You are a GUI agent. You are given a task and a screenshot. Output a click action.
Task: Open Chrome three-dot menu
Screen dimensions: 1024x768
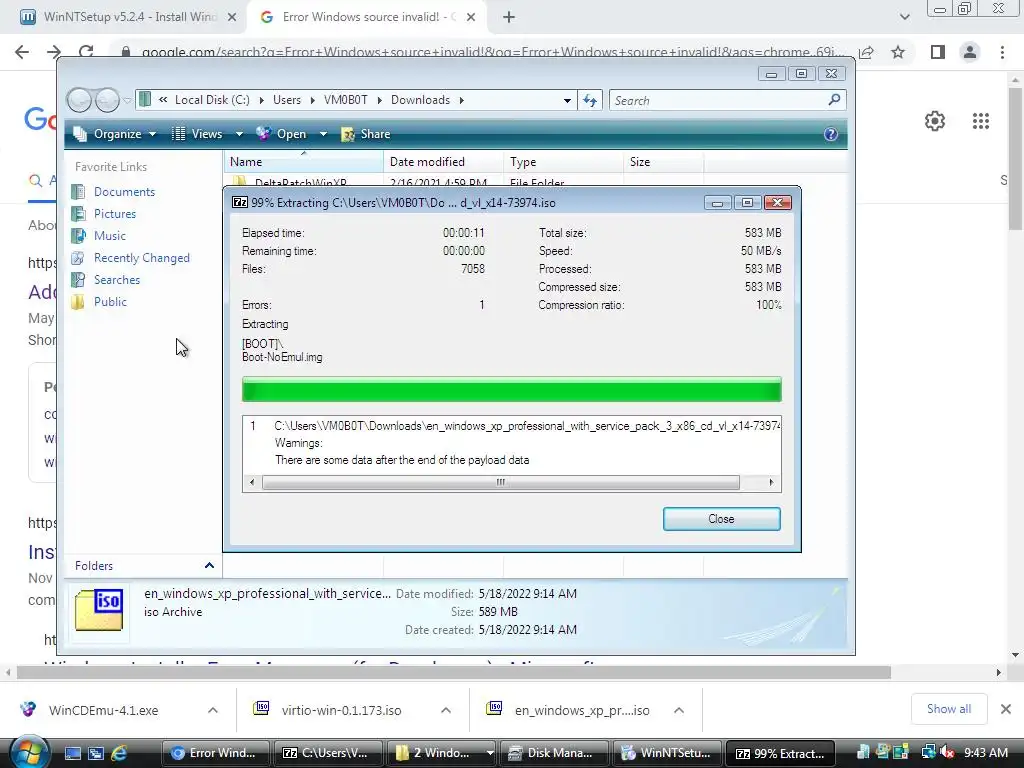coord(1002,52)
